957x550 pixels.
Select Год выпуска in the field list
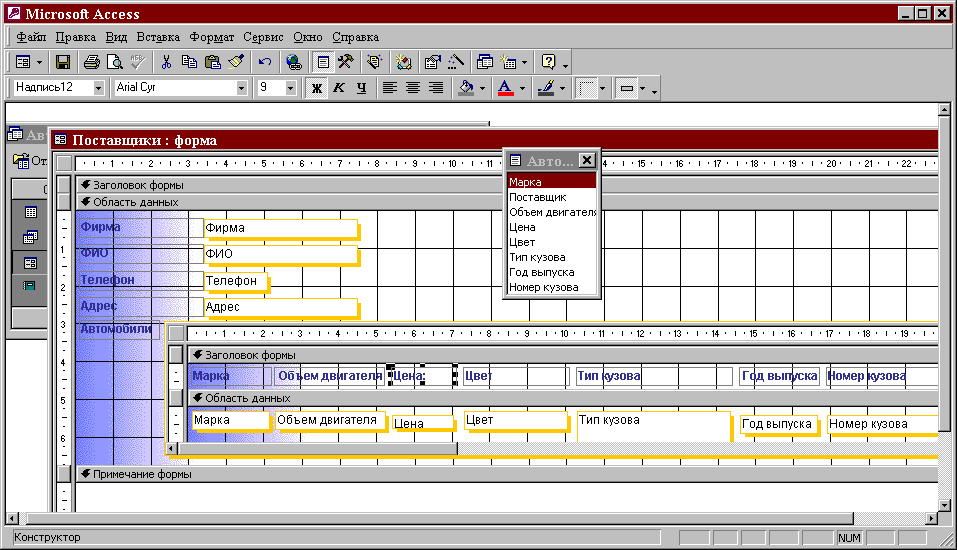(x=551, y=272)
